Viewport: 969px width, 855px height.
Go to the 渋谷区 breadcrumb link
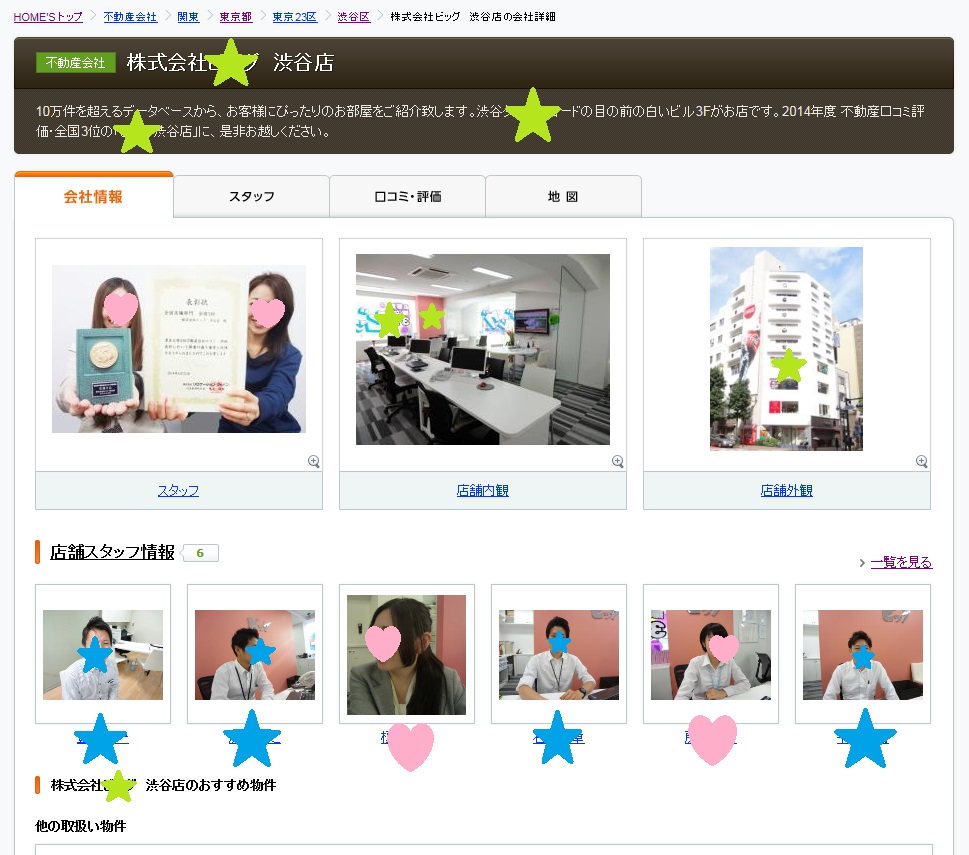tap(353, 17)
